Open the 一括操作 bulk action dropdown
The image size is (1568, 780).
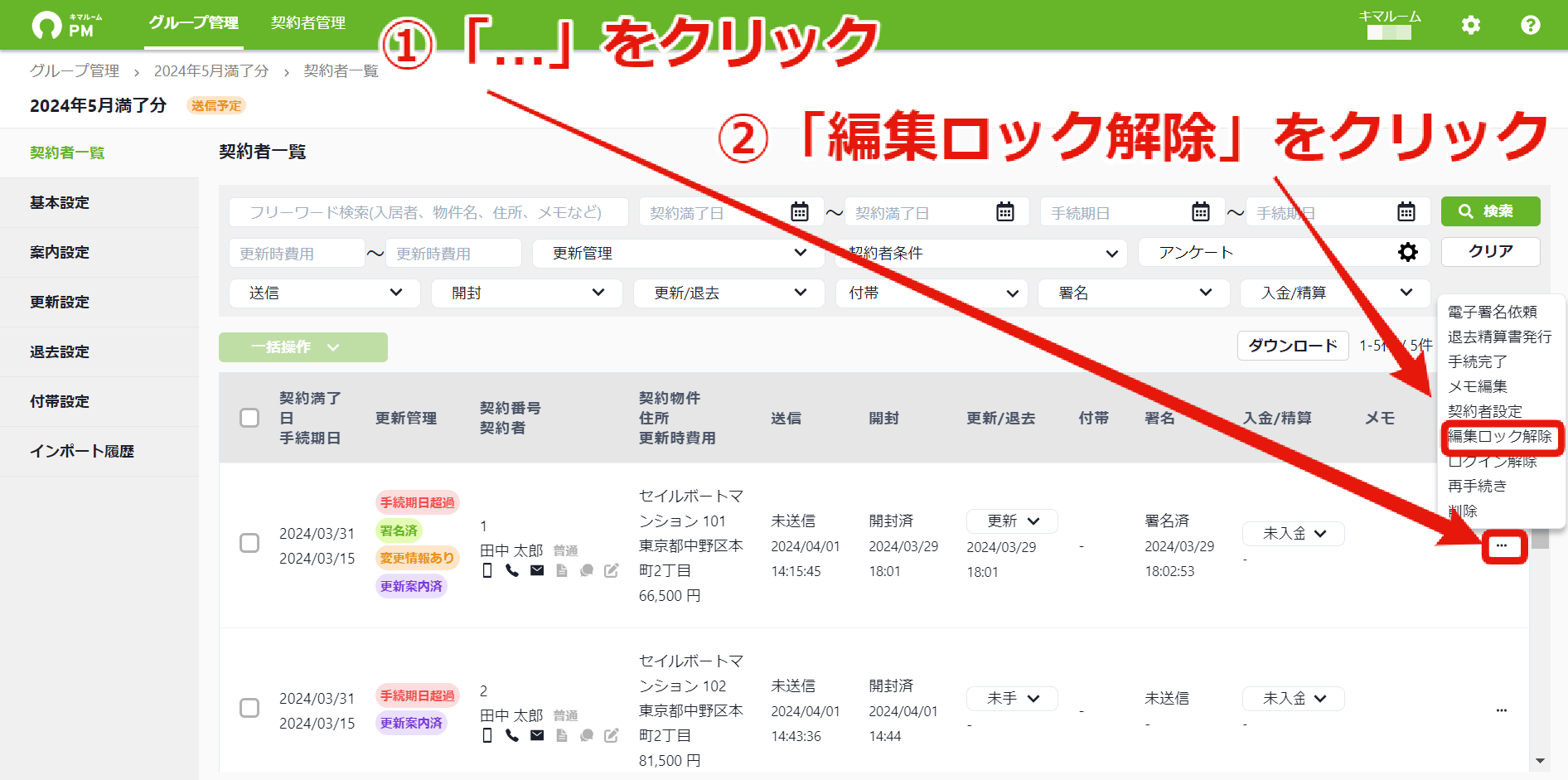303,347
